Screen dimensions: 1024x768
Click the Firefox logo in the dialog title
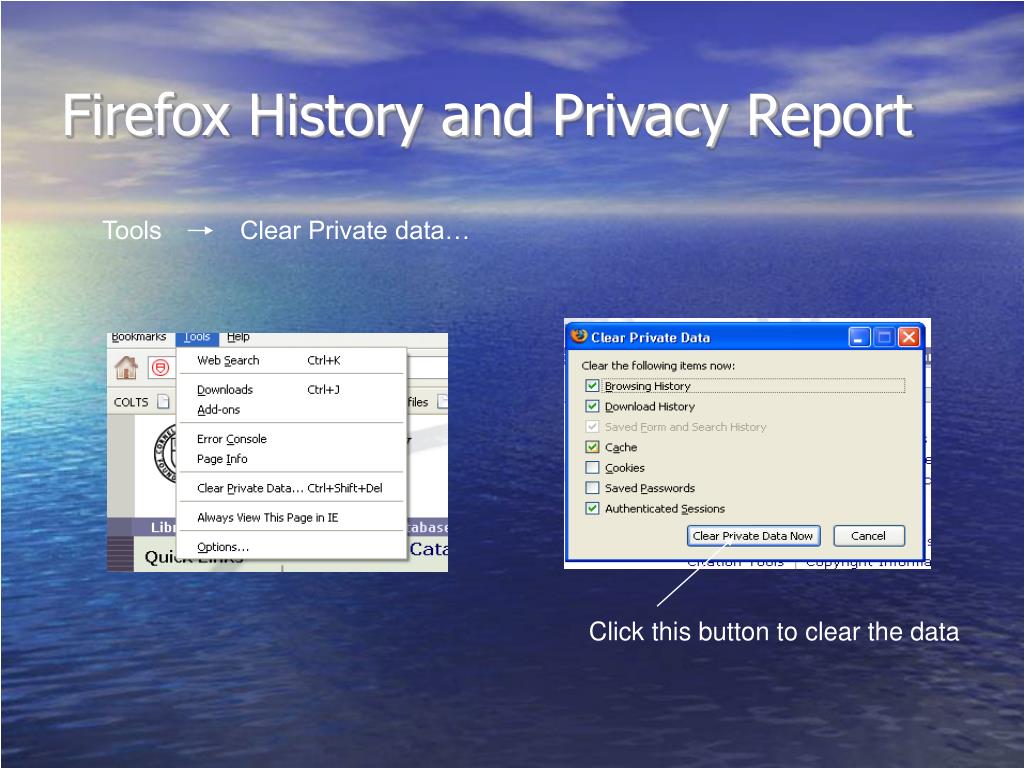pyautogui.click(x=579, y=336)
